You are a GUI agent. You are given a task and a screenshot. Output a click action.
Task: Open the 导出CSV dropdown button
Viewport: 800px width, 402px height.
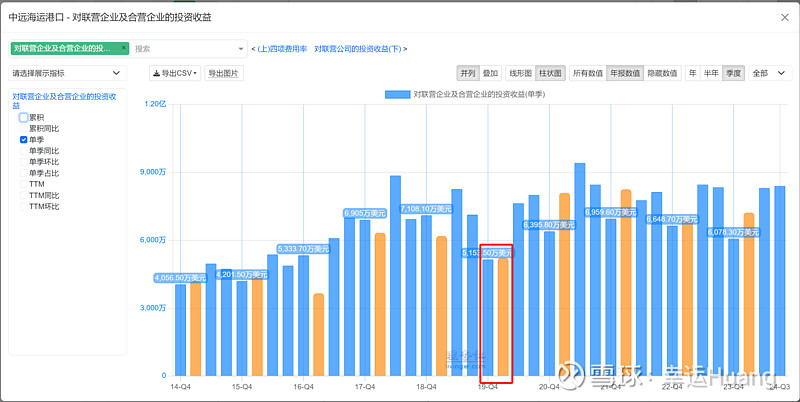[175, 73]
